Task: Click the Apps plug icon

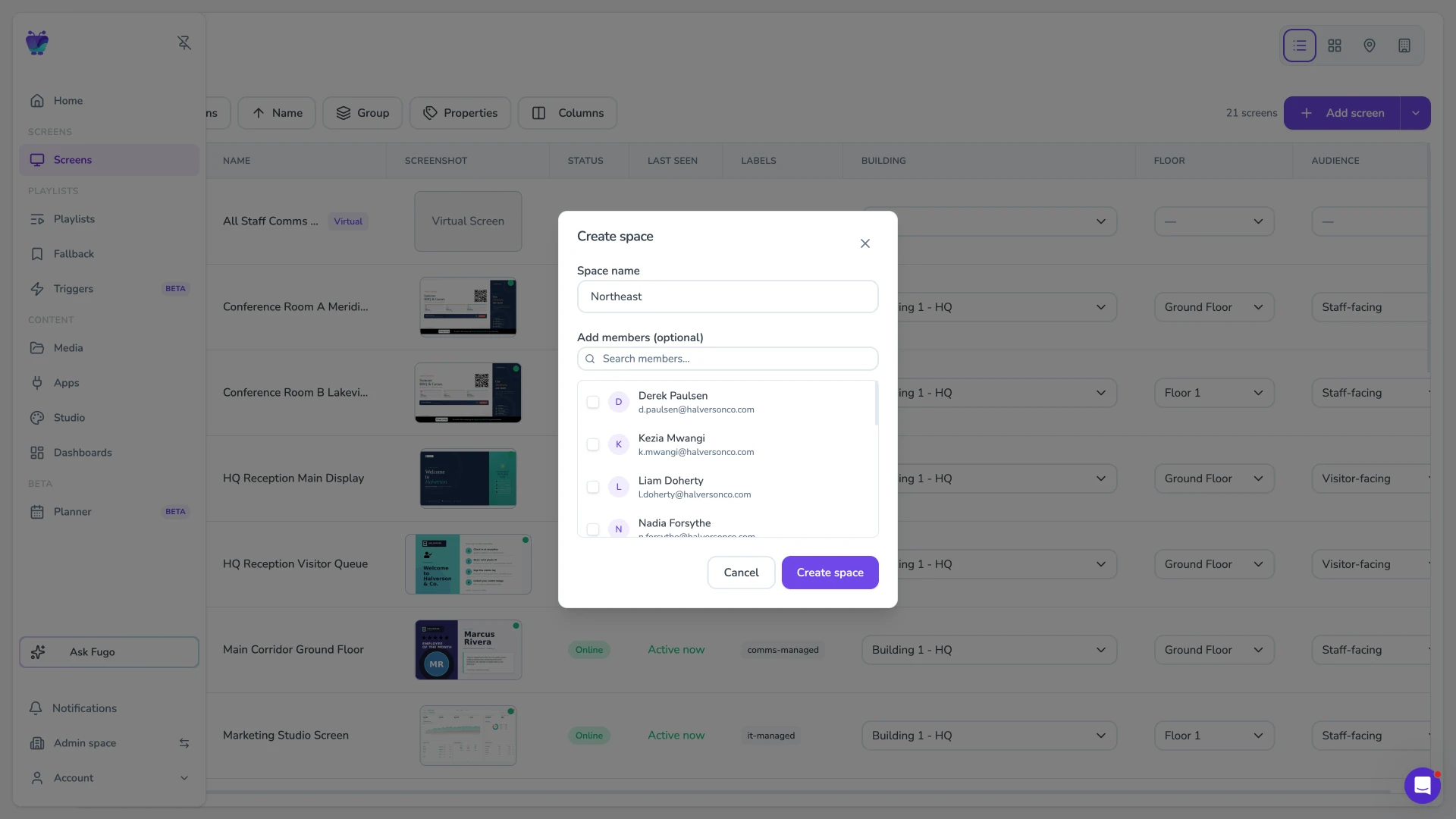Action: pos(37,383)
